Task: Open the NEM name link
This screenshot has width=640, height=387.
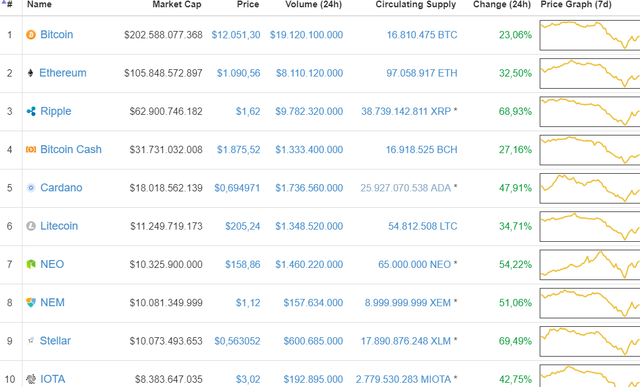Action: [x=52, y=302]
